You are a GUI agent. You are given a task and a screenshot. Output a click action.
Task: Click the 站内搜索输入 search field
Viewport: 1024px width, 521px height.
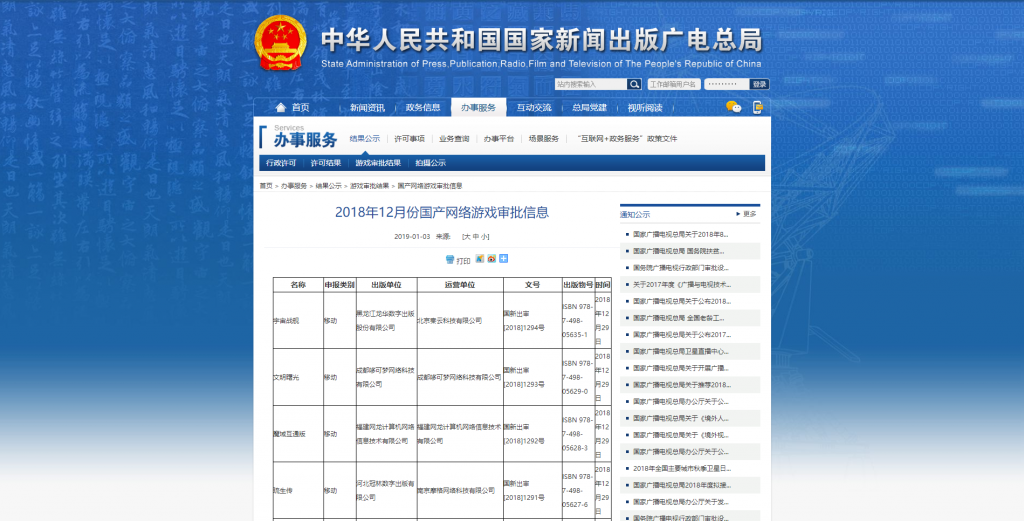pos(590,84)
